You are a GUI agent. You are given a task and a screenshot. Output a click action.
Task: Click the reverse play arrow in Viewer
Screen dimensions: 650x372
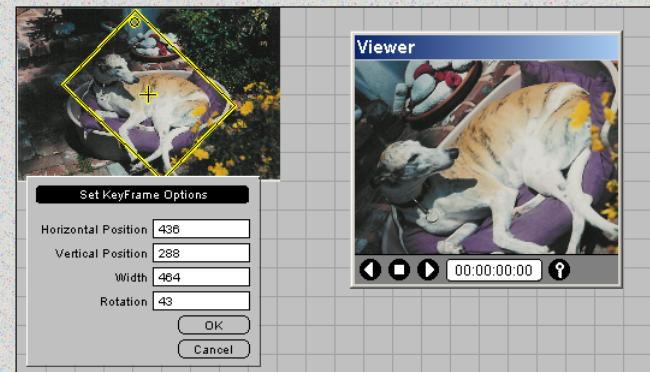click(x=370, y=270)
